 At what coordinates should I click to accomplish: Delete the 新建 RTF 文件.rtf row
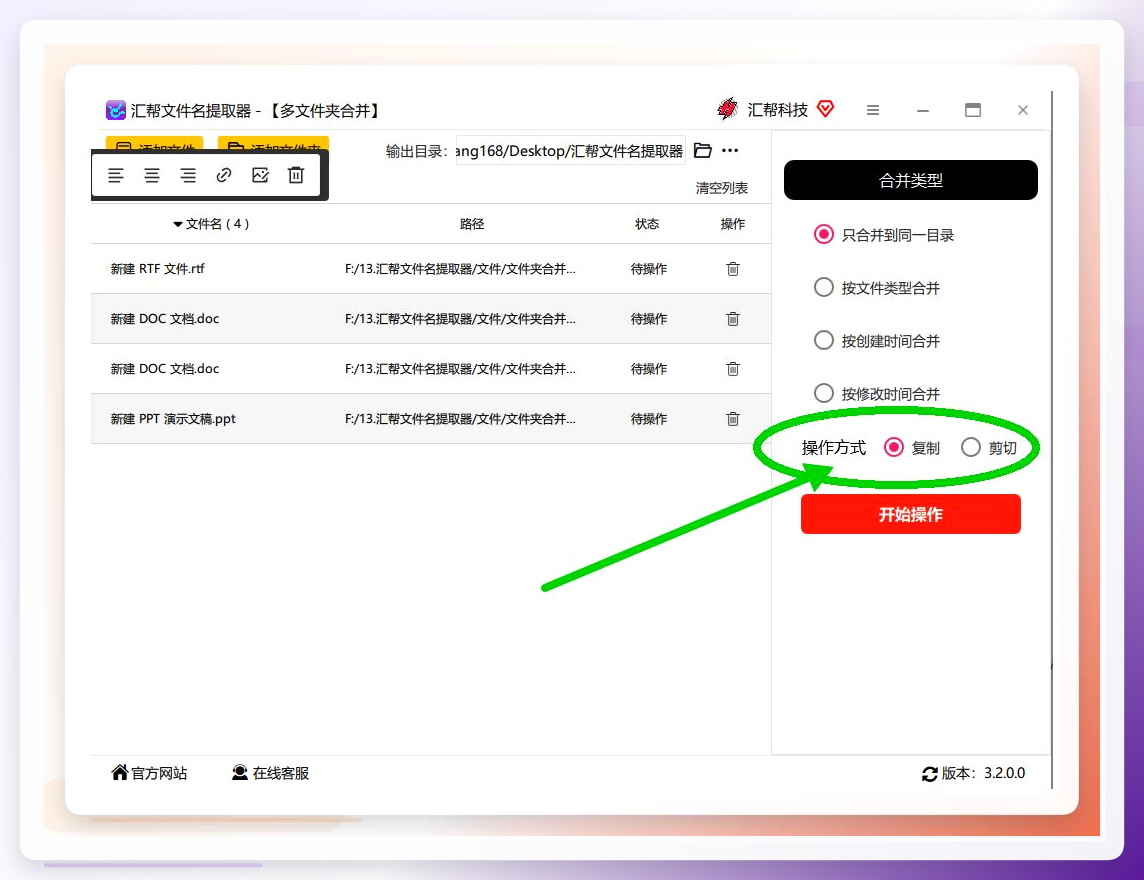click(x=733, y=269)
